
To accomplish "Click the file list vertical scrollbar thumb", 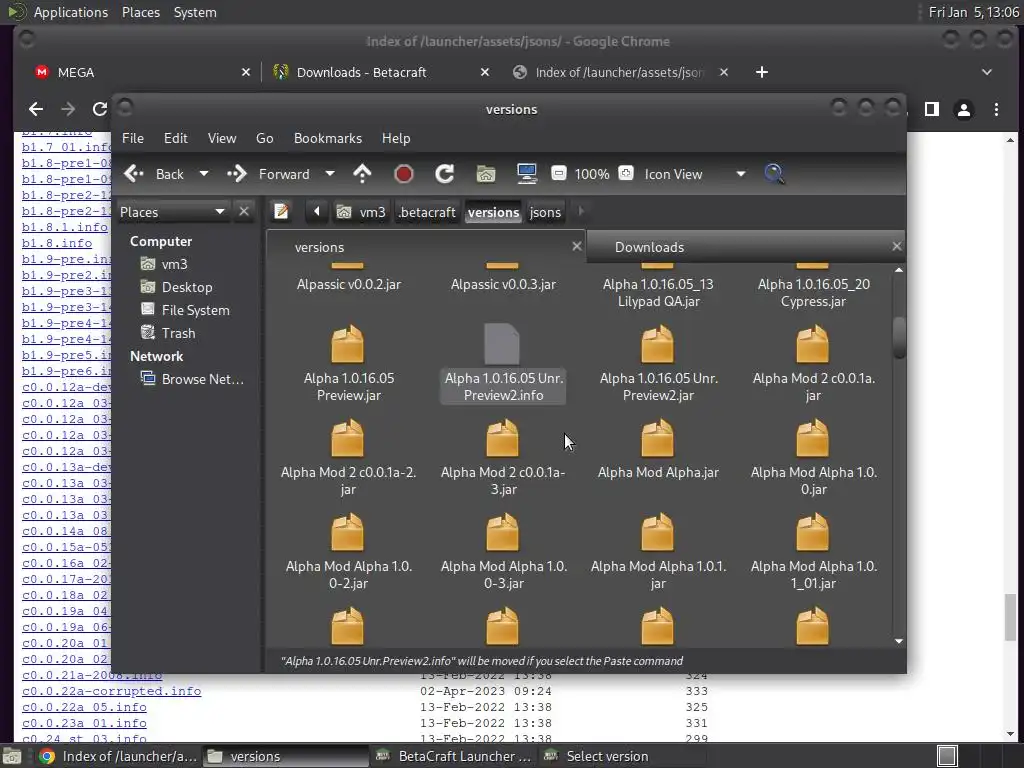I will click(899, 338).
